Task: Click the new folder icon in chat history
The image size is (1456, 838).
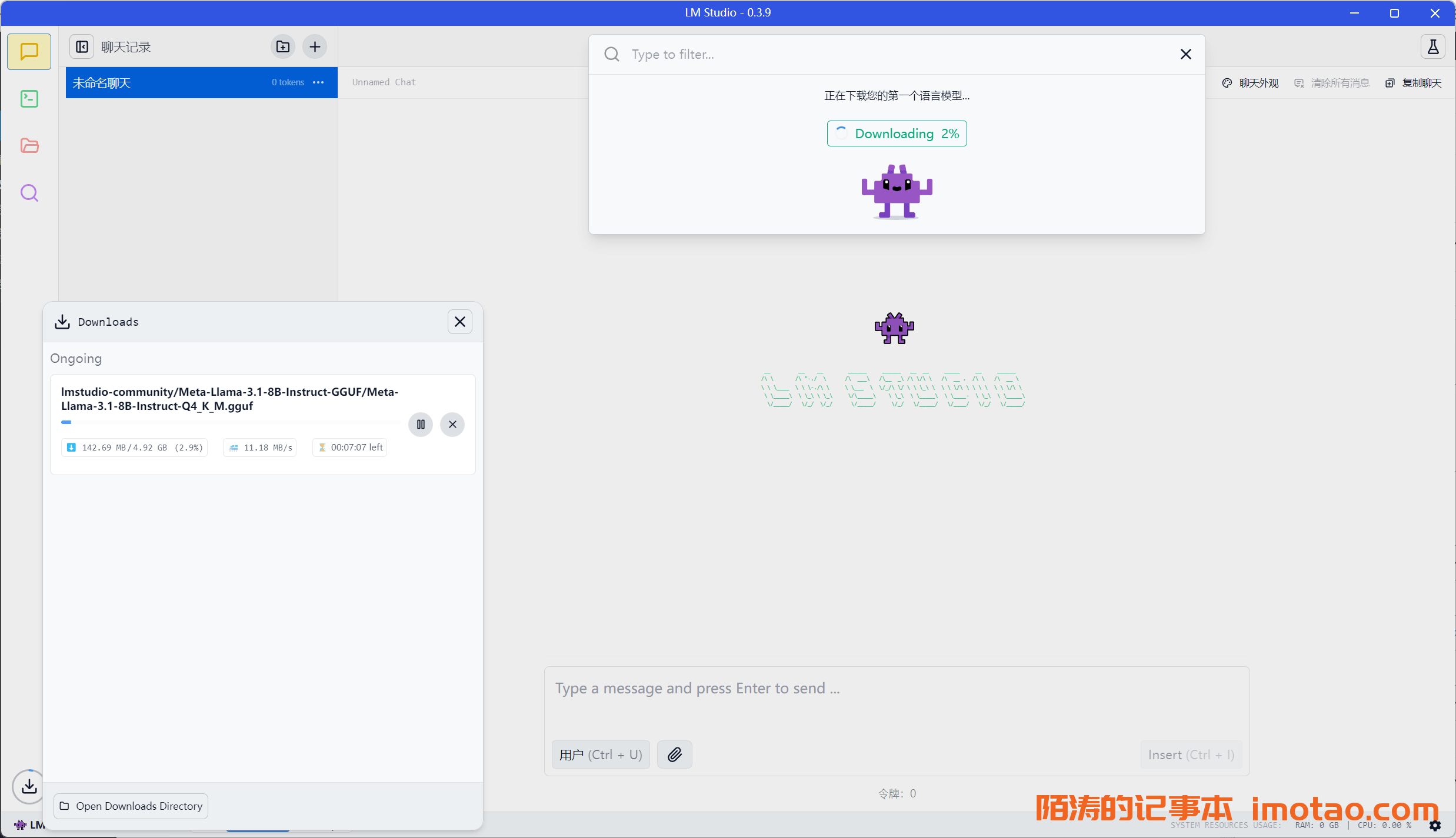Action: (283, 46)
